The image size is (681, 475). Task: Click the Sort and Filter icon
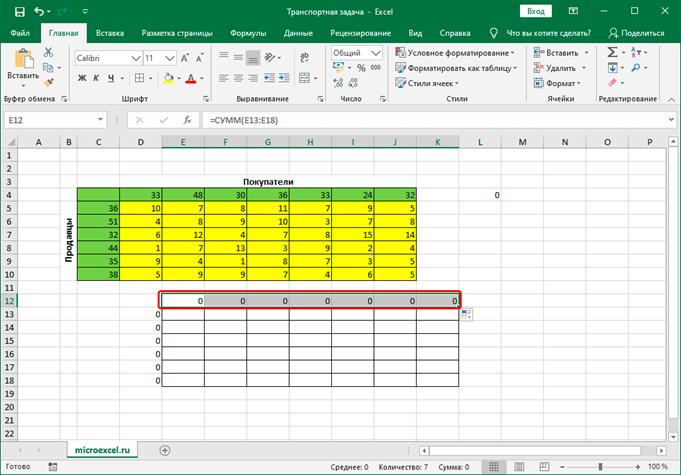tap(634, 53)
